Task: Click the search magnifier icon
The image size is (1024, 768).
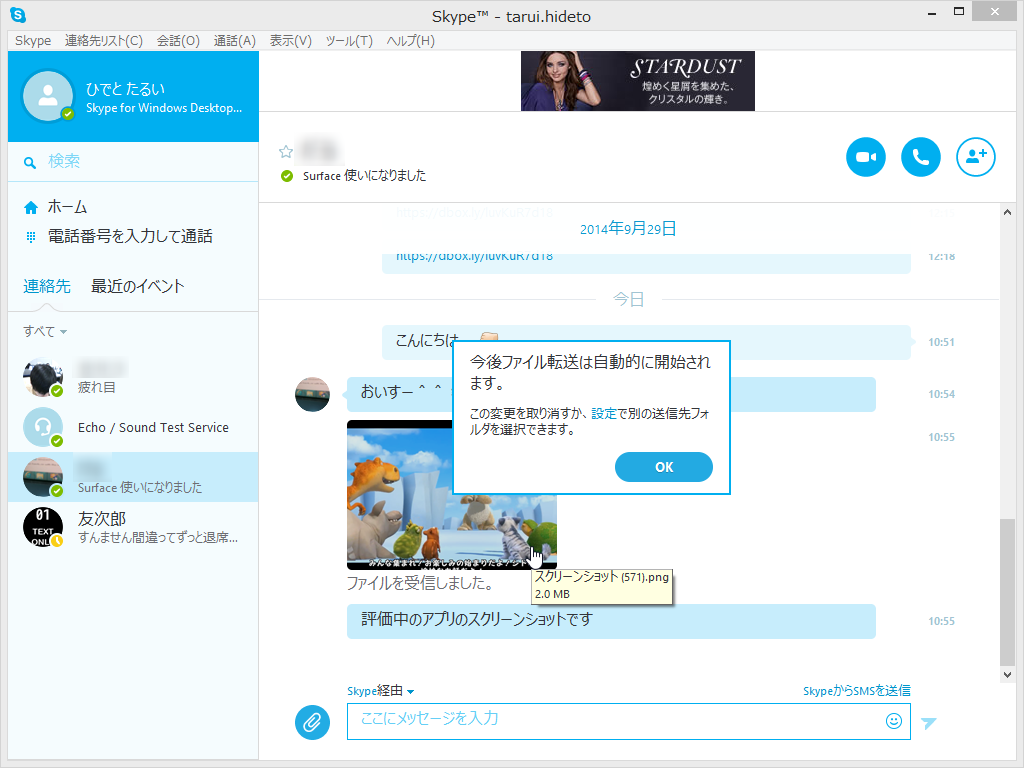Action: pos(29,163)
